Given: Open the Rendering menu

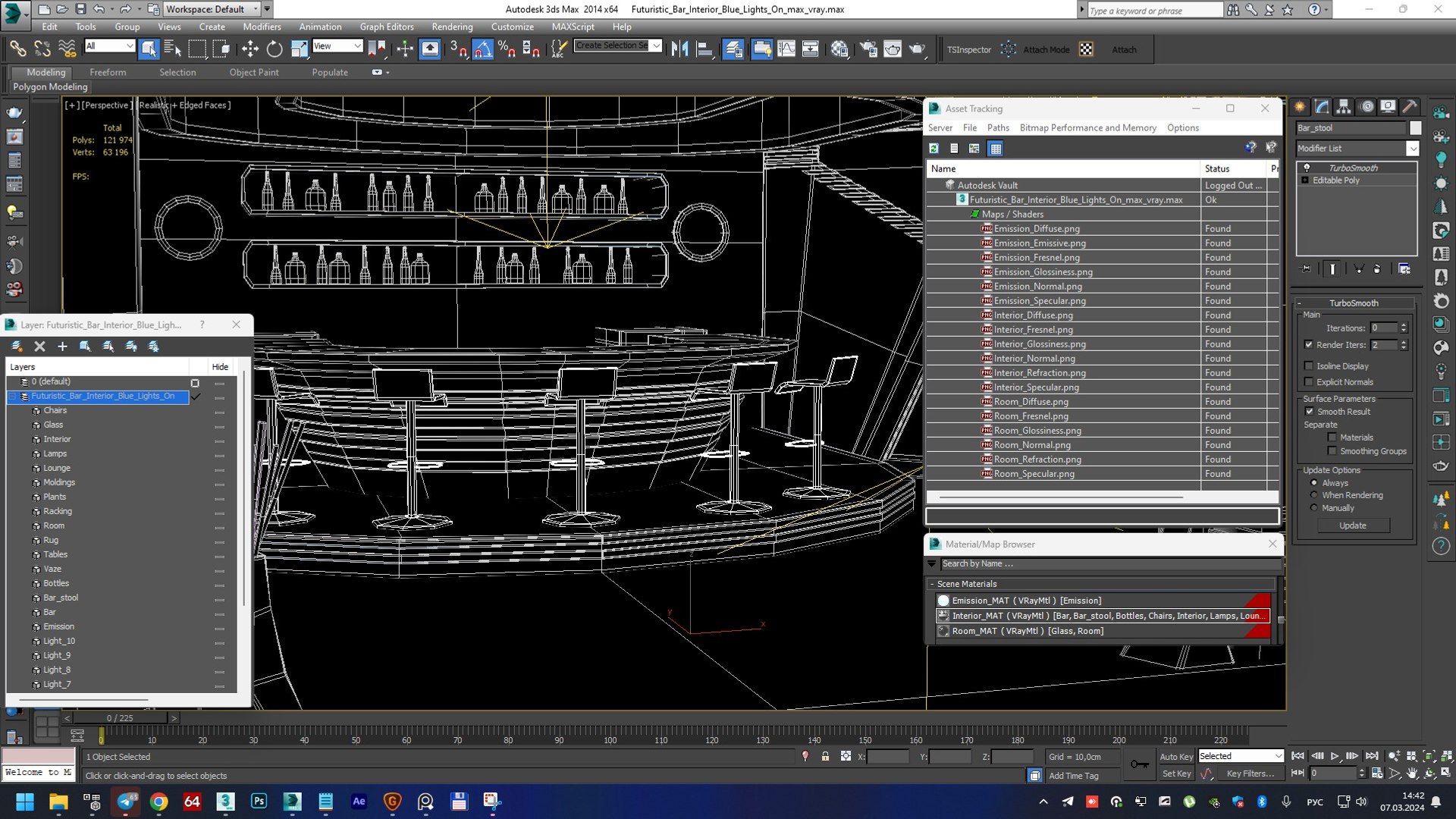Looking at the screenshot, I should coord(452,27).
